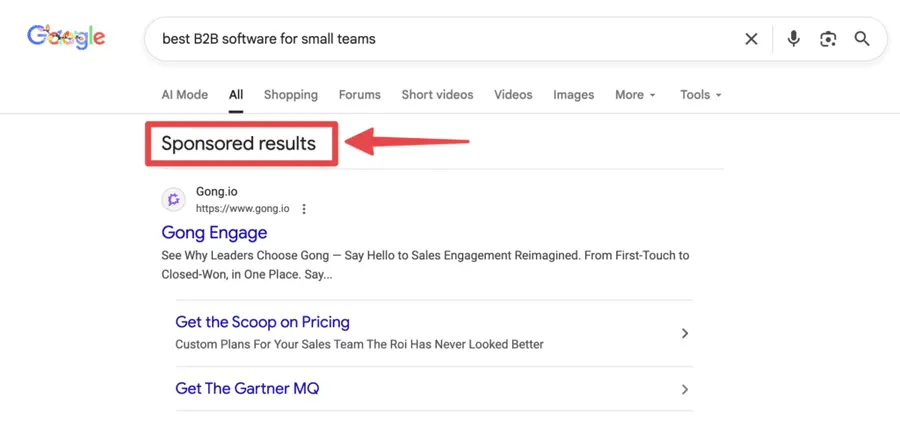Open Get the Scoop on Pricing sitelink
900x443 pixels.
[262, 322]
